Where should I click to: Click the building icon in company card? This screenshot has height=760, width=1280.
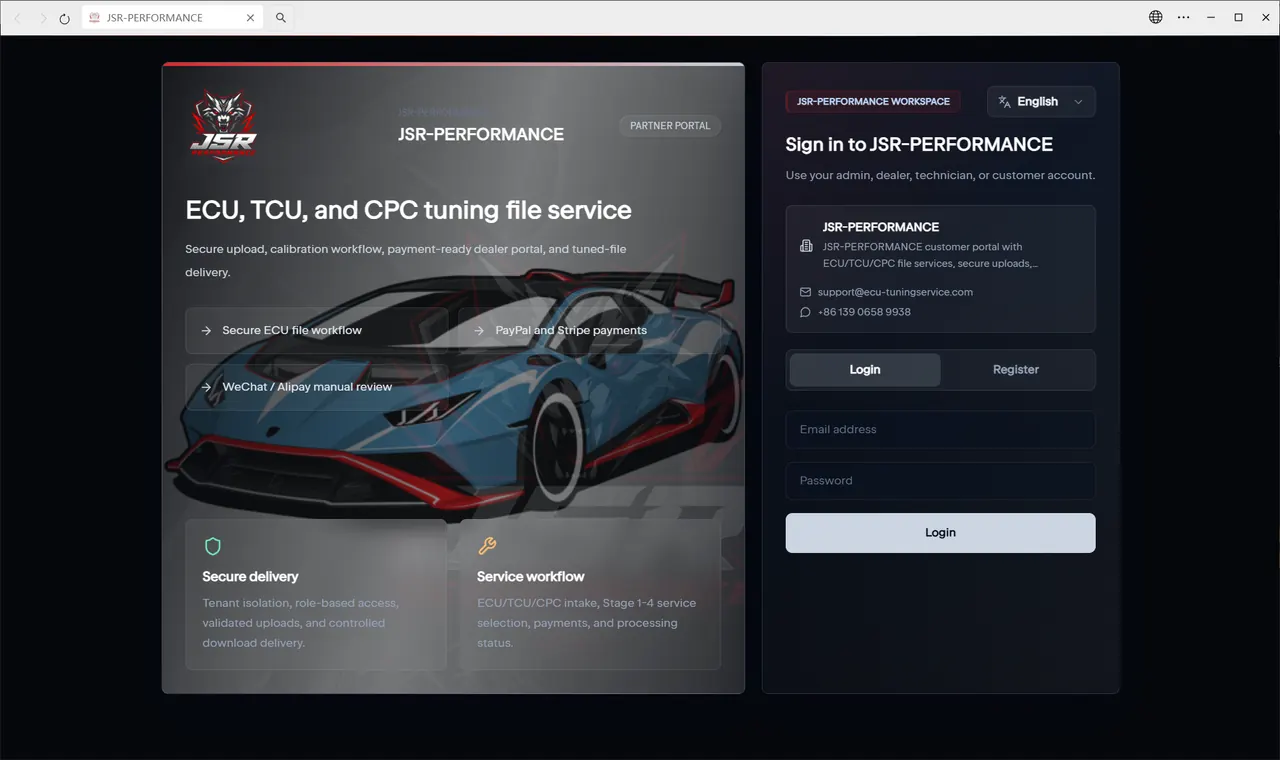[807, 246]
